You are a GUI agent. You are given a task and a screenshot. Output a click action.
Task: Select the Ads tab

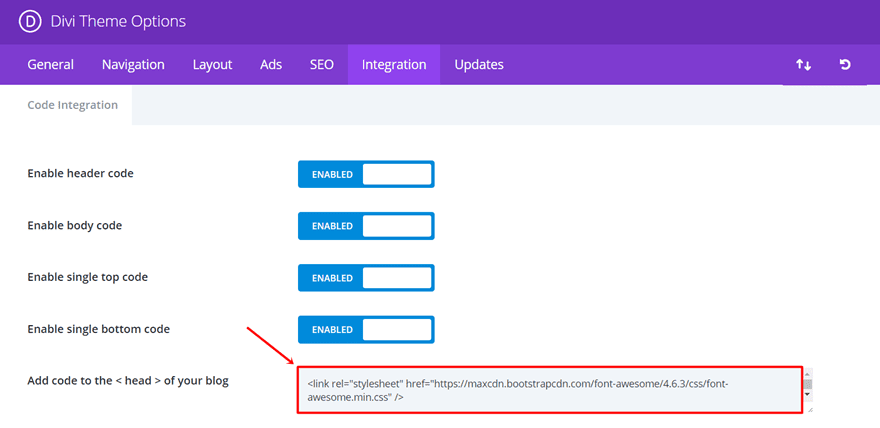271,65
